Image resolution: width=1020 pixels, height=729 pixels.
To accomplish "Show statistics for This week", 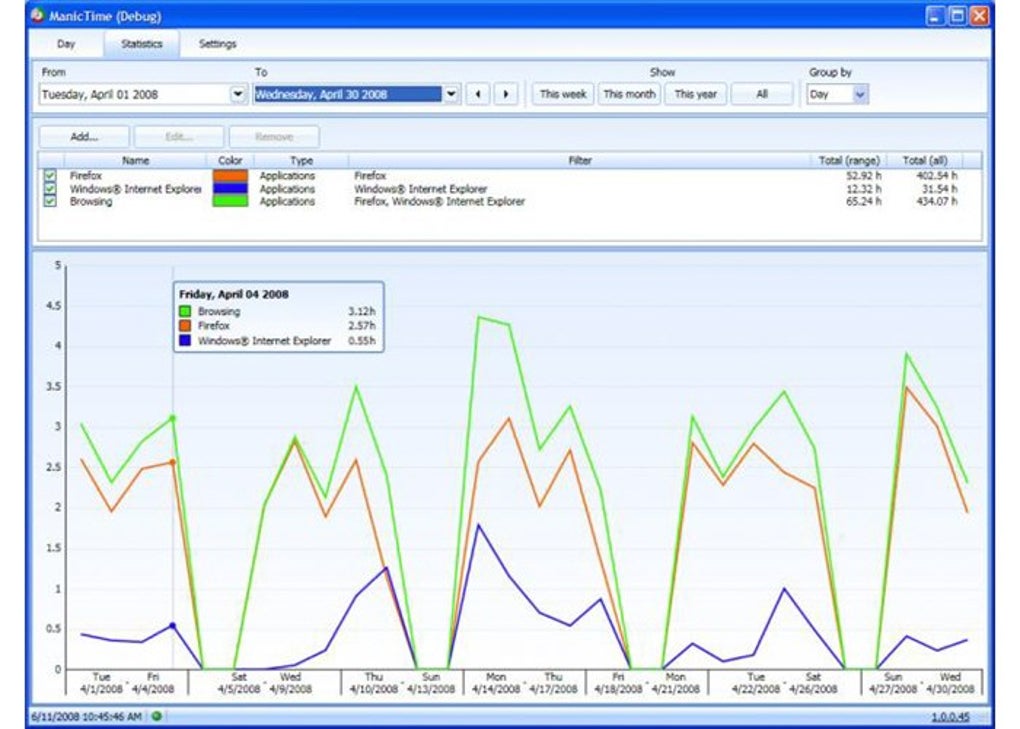I will coord(563,94).
